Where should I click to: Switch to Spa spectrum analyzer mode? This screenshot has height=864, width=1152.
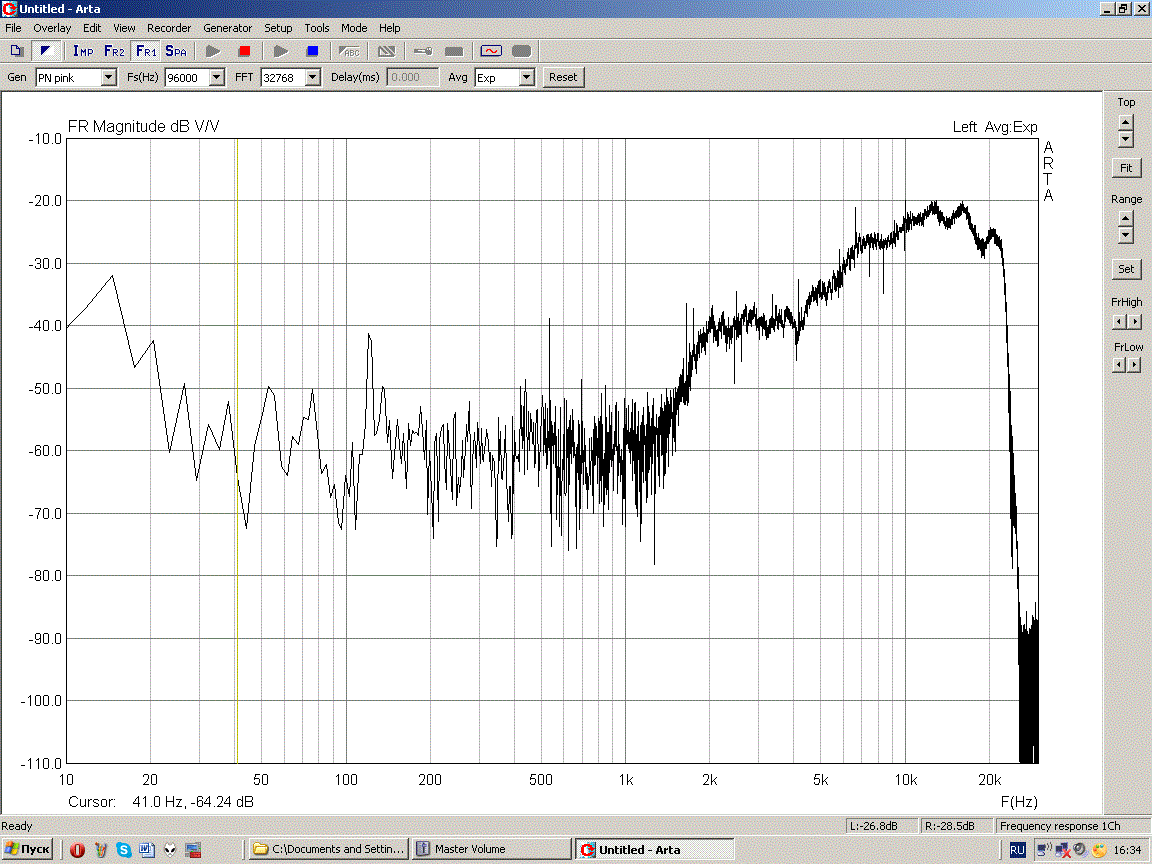(x=176, y=51)
